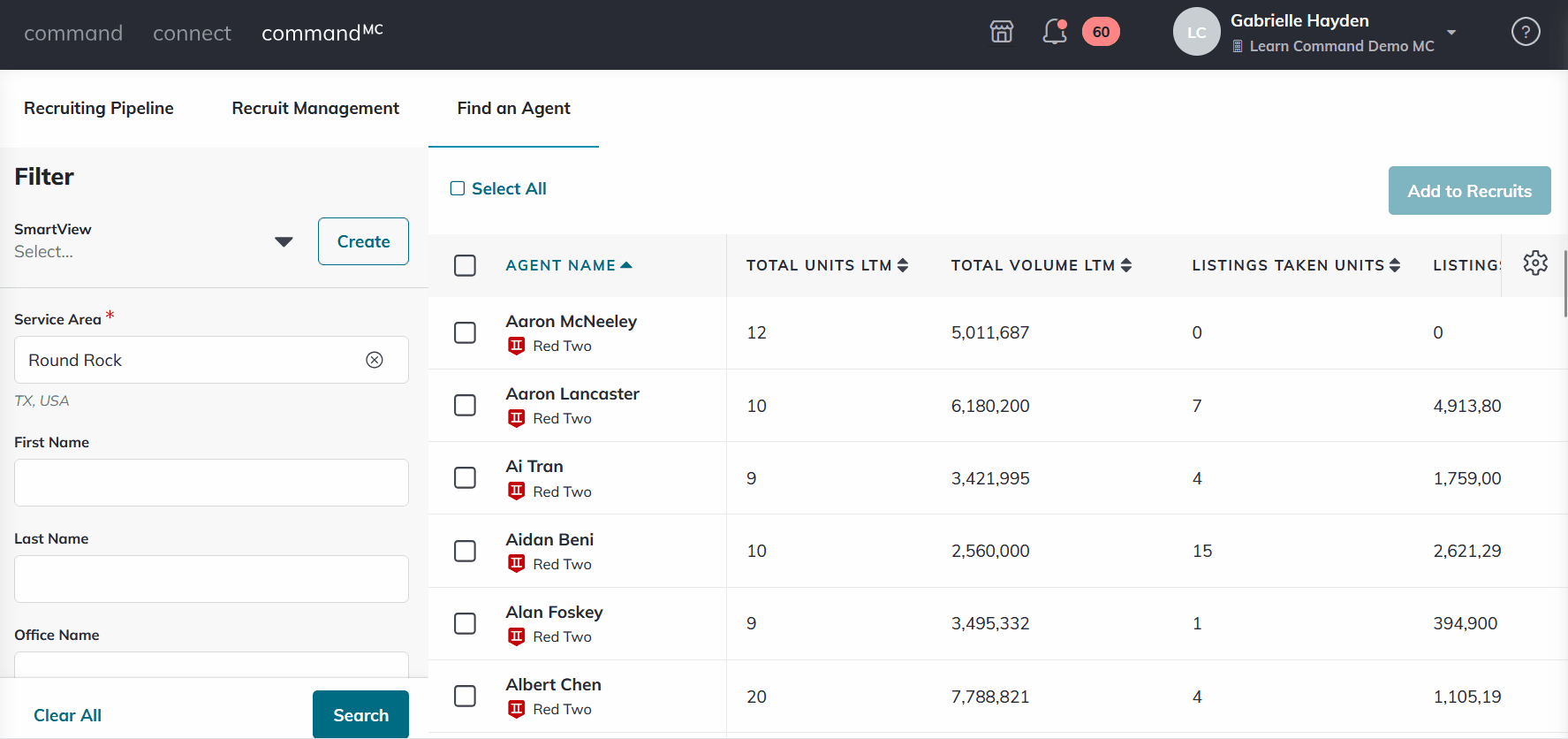Image resolution: width=1568 pixels, height=739 pixels.
Task: Sort by Total Volume LTM arrows
Action: (x=1126, y=265)
